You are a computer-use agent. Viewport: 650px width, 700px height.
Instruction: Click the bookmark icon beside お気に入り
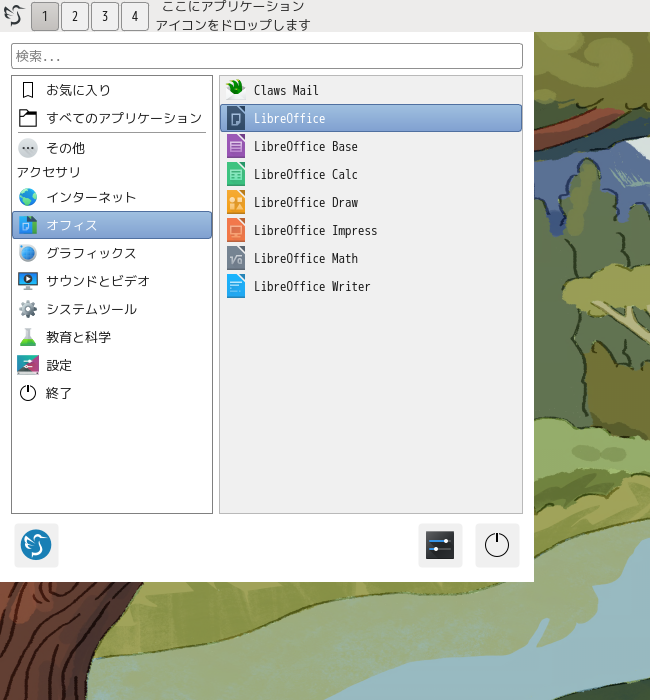[x=28, y=90]
